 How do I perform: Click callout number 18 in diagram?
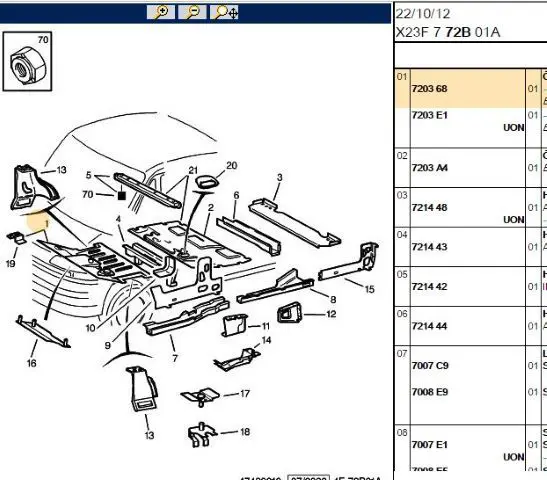[245, 432]
